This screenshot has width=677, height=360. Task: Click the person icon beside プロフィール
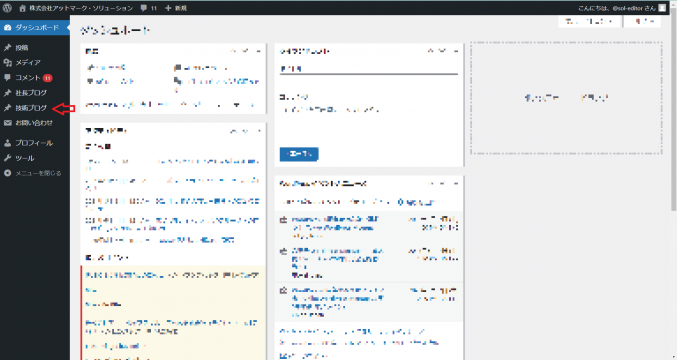pos(7,143)
